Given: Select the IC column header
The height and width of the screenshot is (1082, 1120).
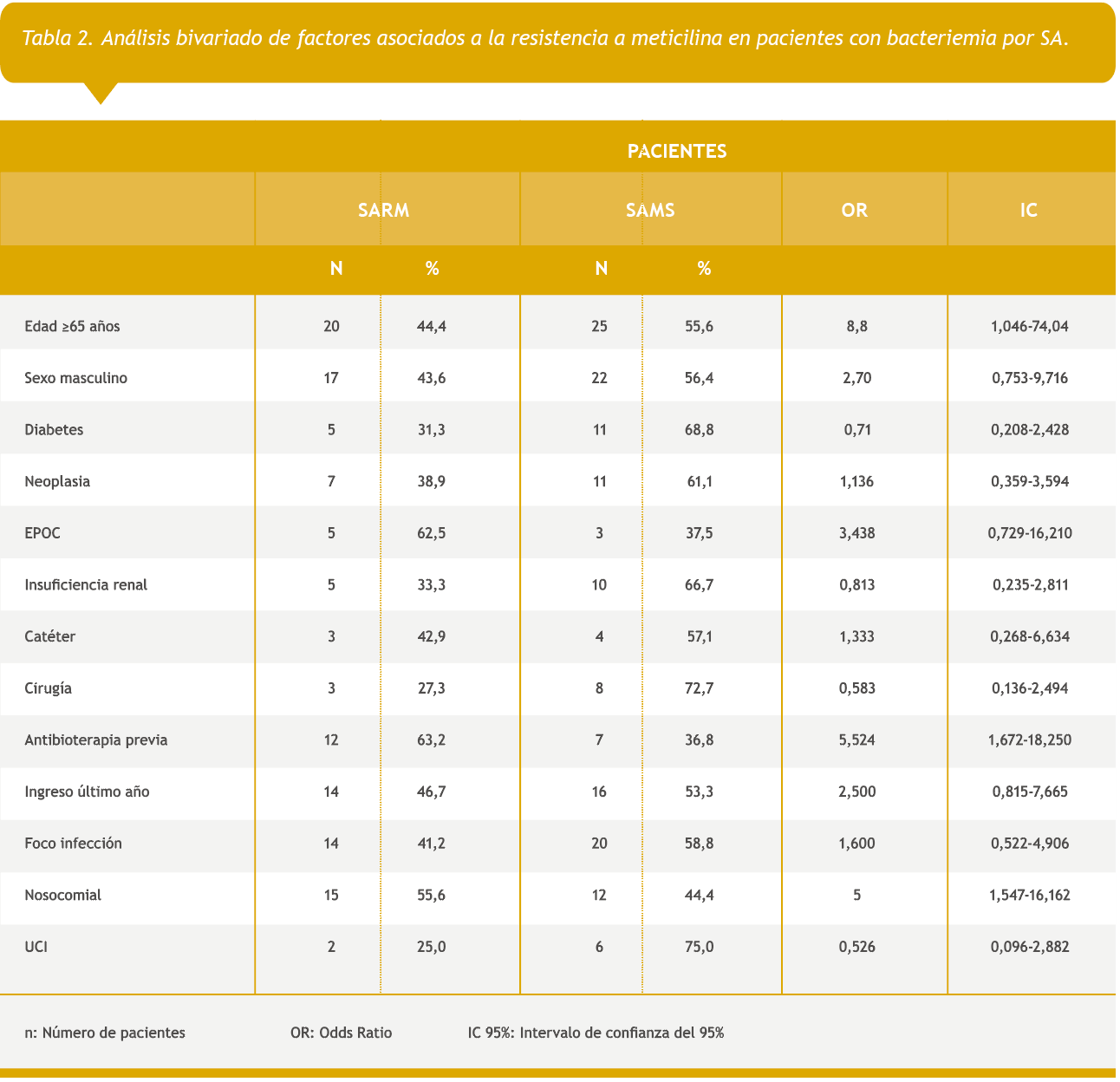Looking at the screenshot, I should (x=1028, y=210).
